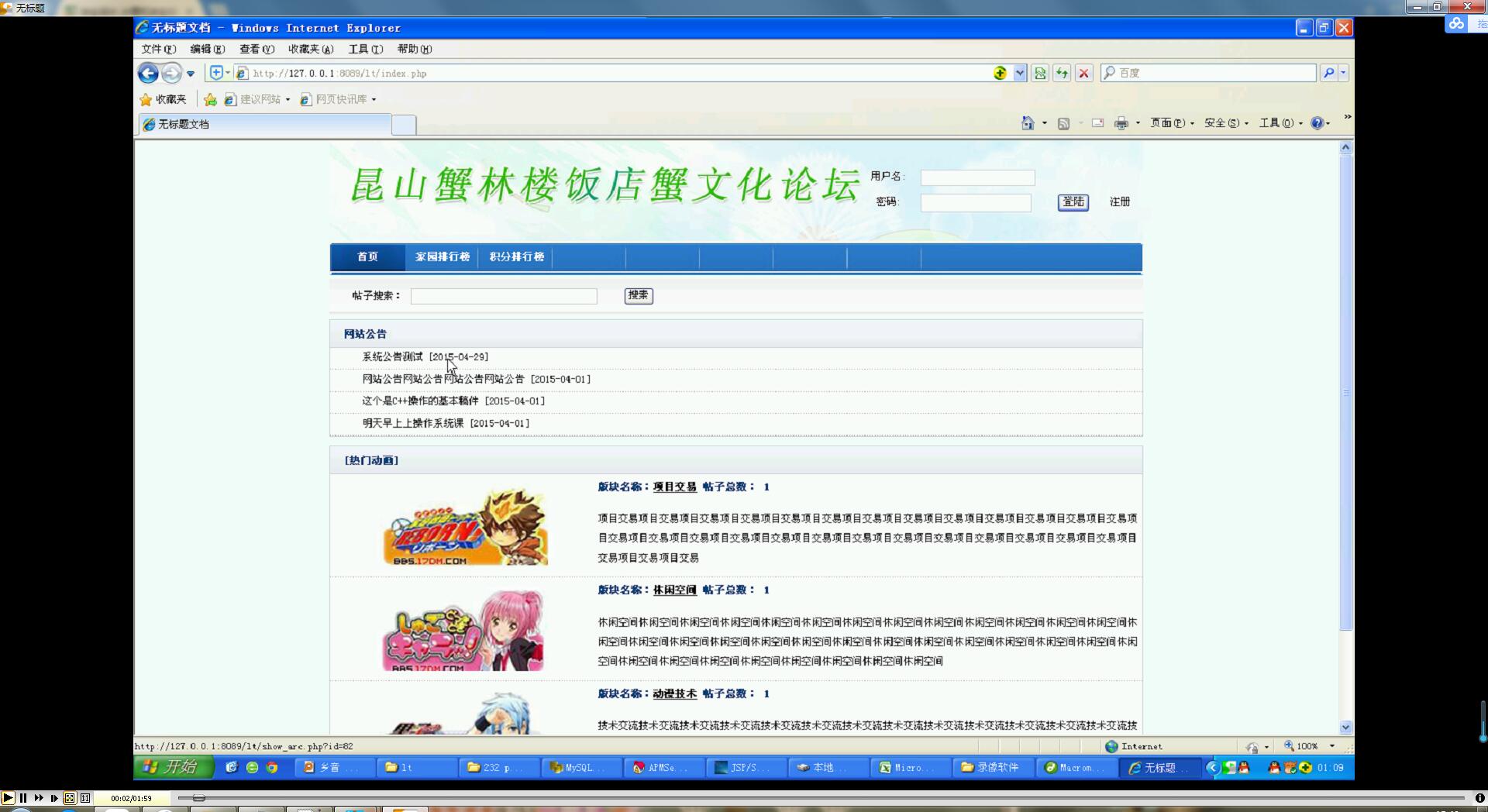This screenshot has width=1488, height=812.
Task: Click the video player play button
Action: pos(8,797)
